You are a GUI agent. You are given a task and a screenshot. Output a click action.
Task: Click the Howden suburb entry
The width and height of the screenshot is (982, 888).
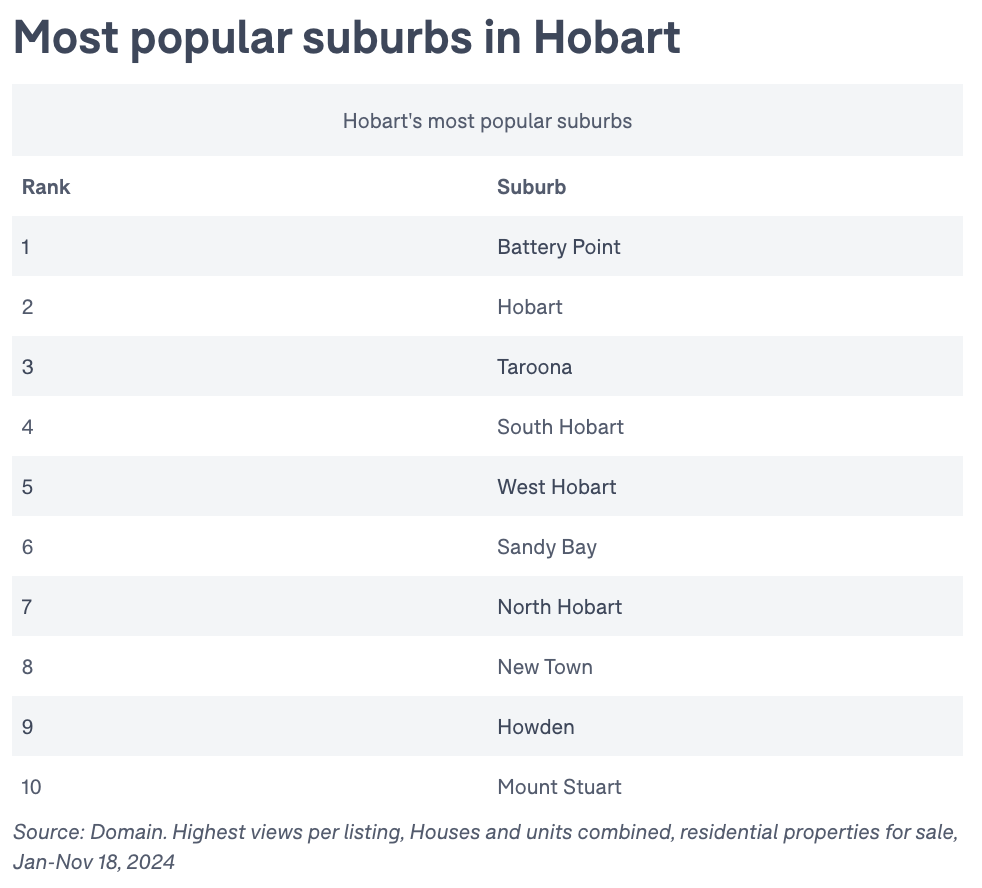point(535,727)
